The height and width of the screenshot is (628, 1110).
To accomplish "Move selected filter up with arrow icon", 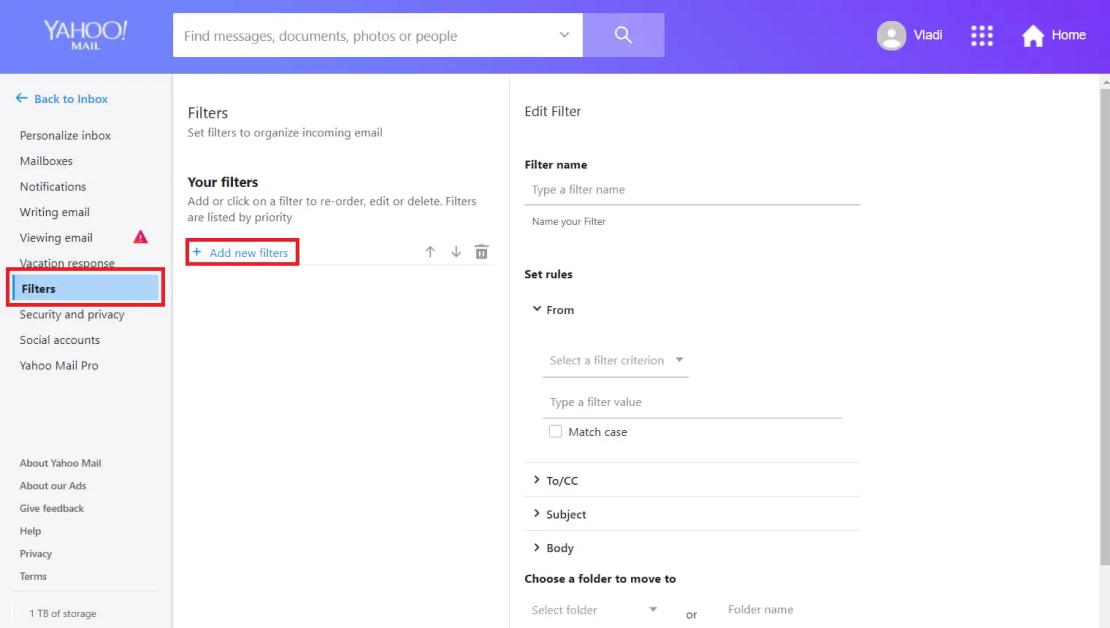I will tap(430, 251).
